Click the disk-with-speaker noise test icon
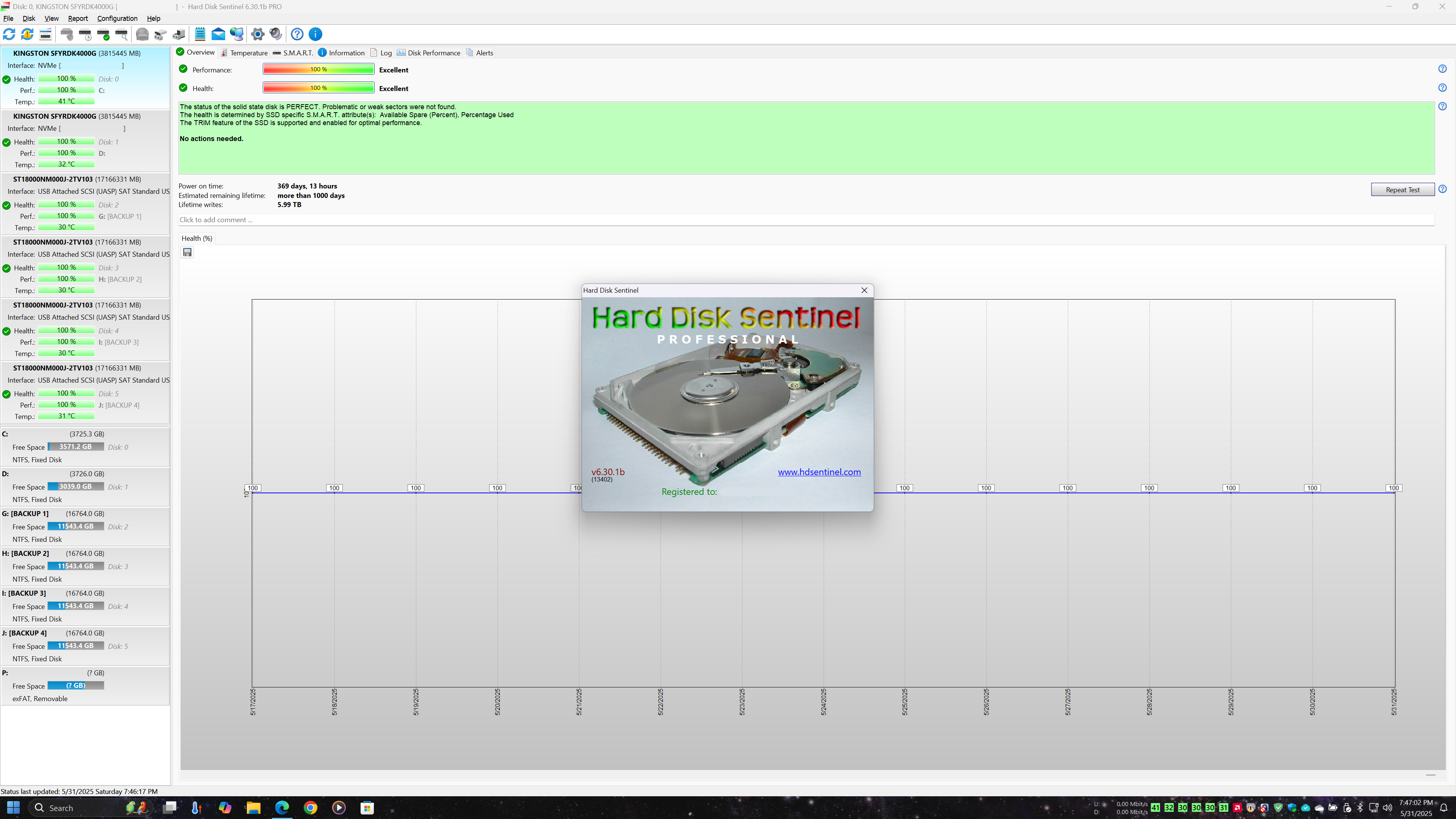 [67, 34]
